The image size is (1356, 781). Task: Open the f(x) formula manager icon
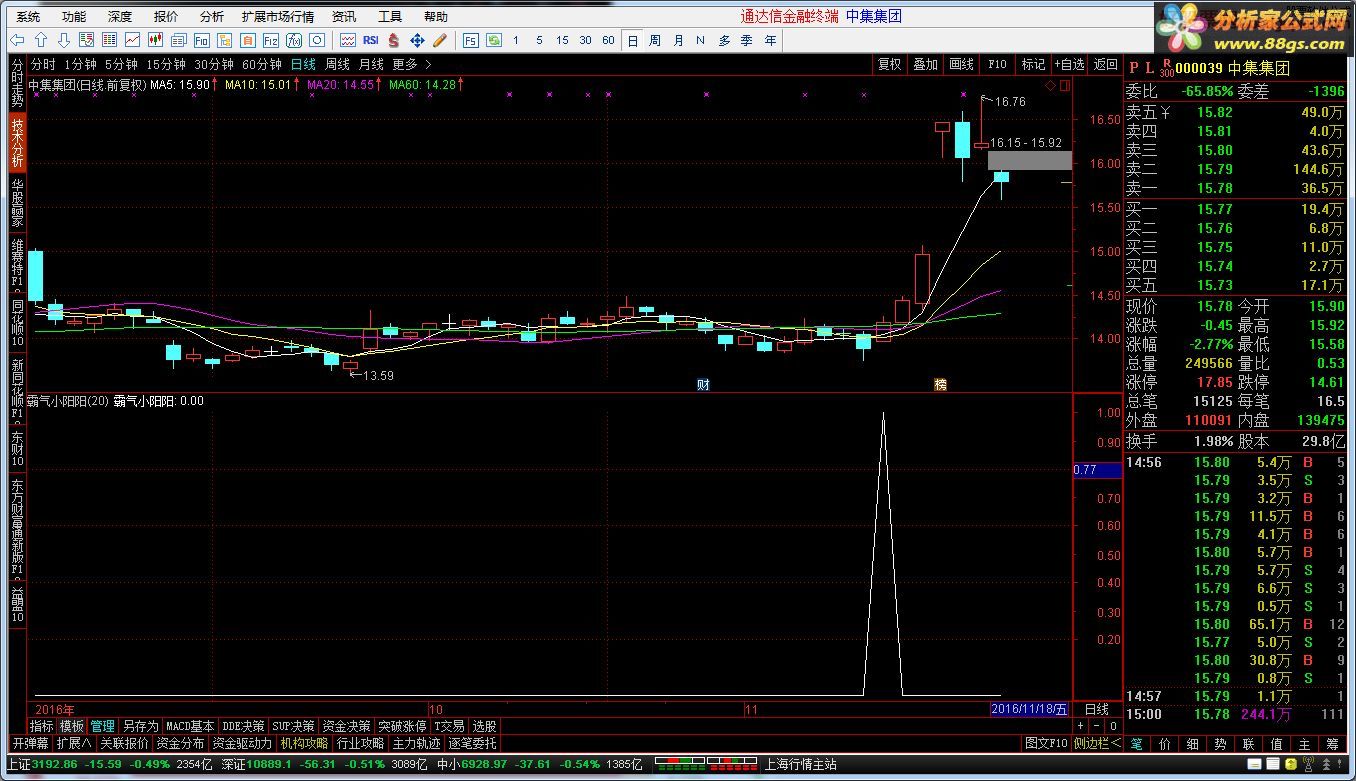coord(294,40)
